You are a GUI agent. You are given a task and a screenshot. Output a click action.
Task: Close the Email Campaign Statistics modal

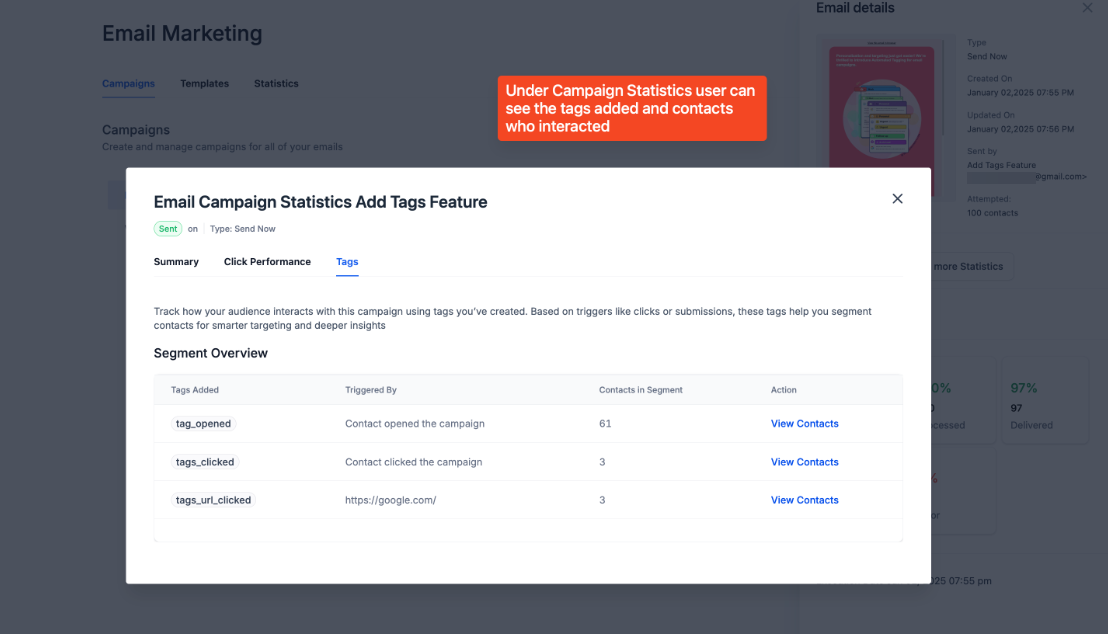tap(897, 199)
